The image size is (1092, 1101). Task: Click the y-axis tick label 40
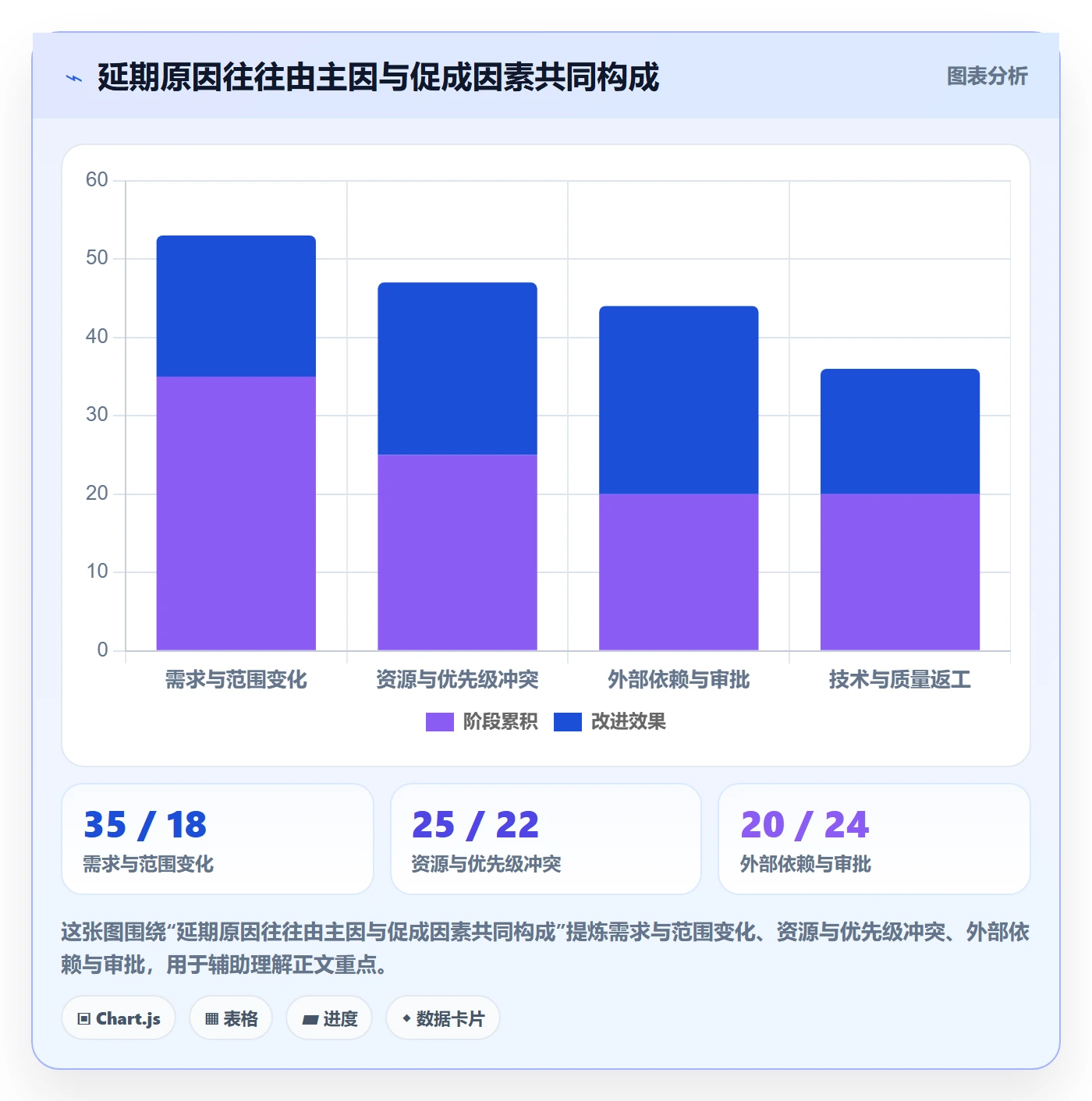pyautogui.click(x=97, y=337)
